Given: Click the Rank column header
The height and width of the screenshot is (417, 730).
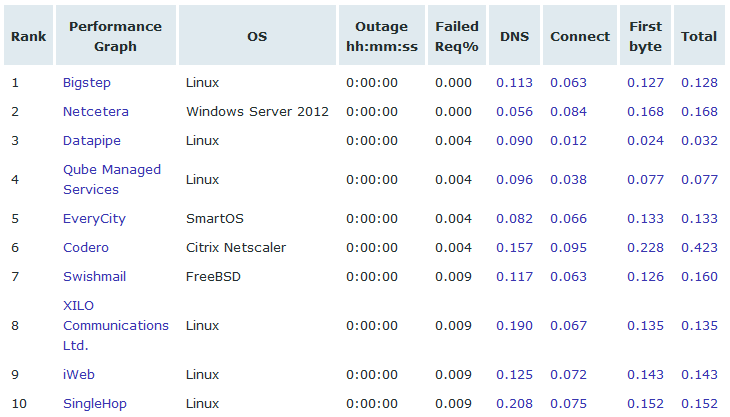Looking at the screenshot, I should pos(28,36).
